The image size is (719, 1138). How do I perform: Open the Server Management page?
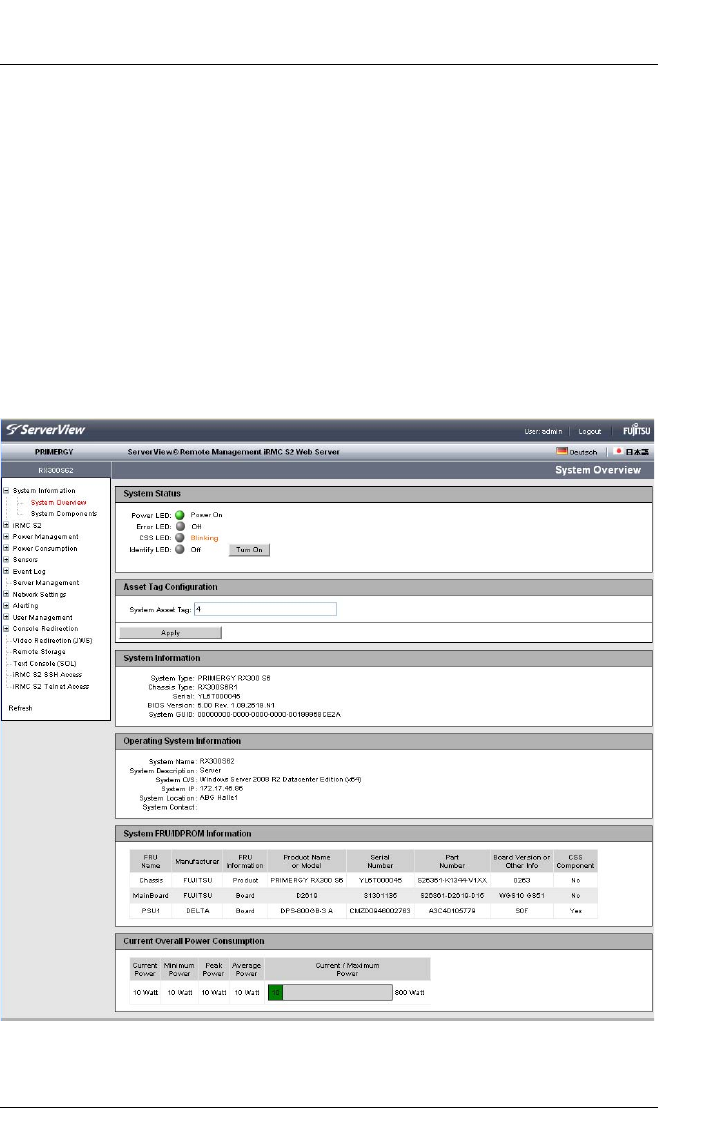pos(46,583)
